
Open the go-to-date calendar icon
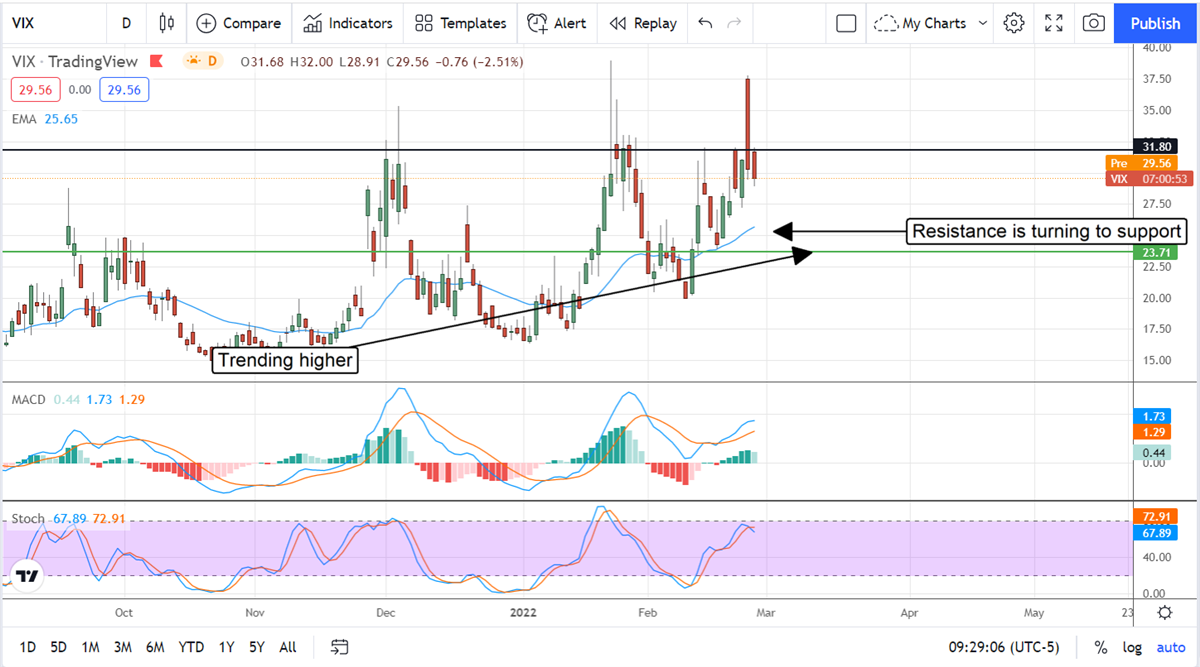point(340,647)
